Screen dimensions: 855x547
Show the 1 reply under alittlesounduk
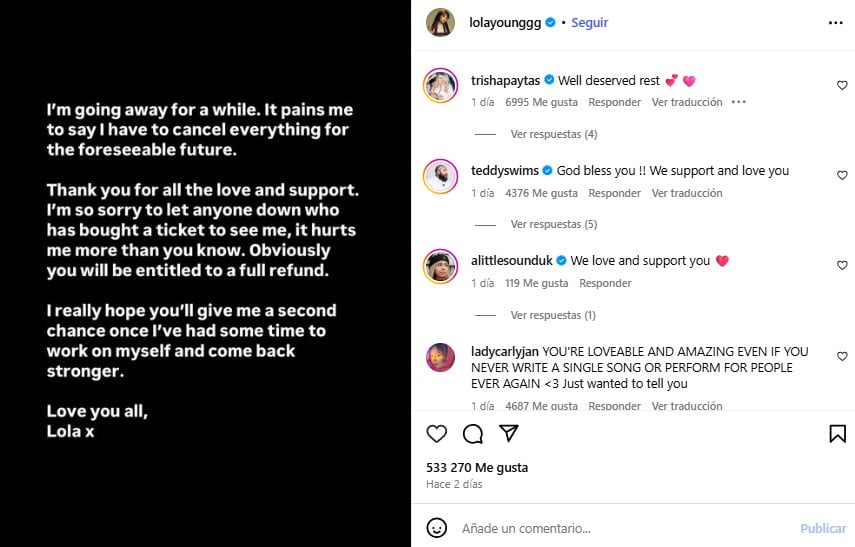point(553,315)
